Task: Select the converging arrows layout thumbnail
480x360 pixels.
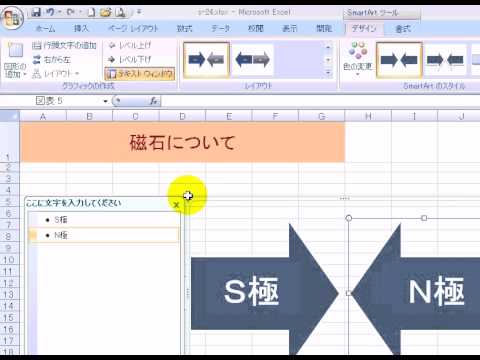Action: coord(206,60)
